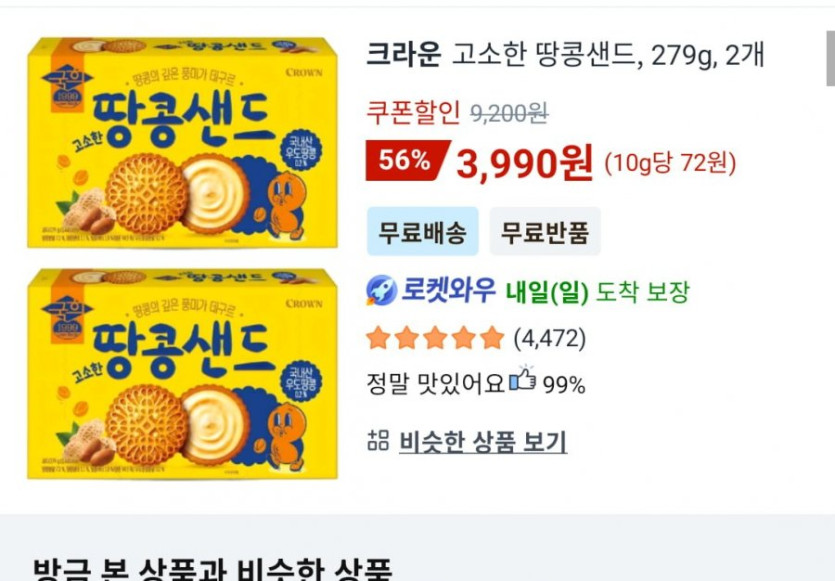Tap the red 56% discount badge

404,161
